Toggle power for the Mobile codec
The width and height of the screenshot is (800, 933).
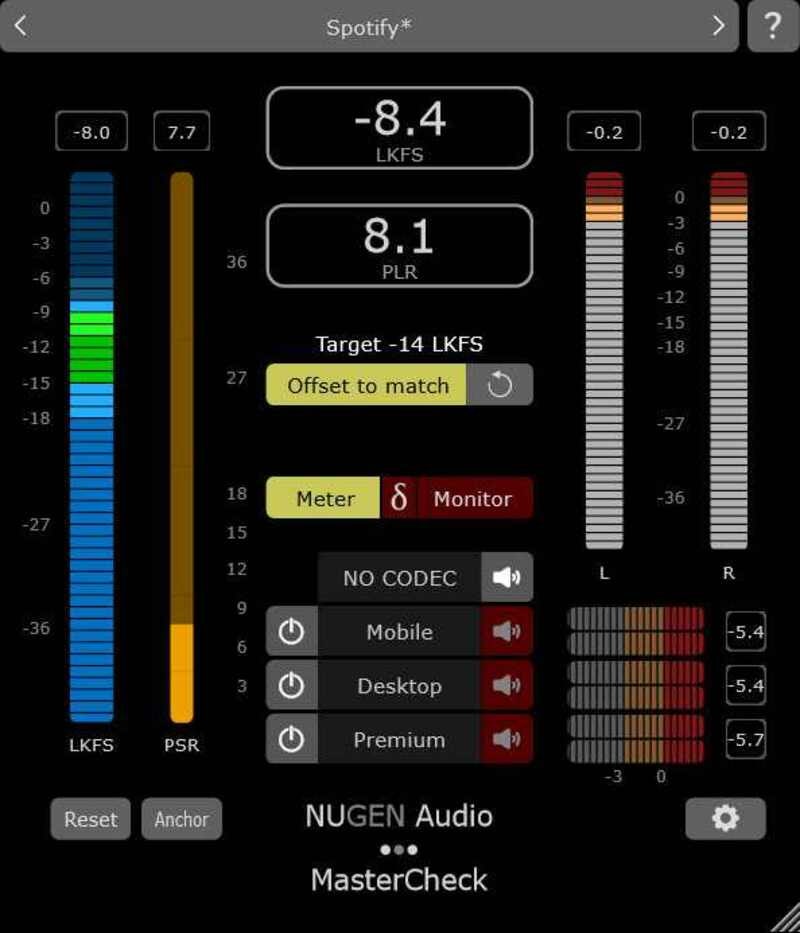tap(291, 632)
